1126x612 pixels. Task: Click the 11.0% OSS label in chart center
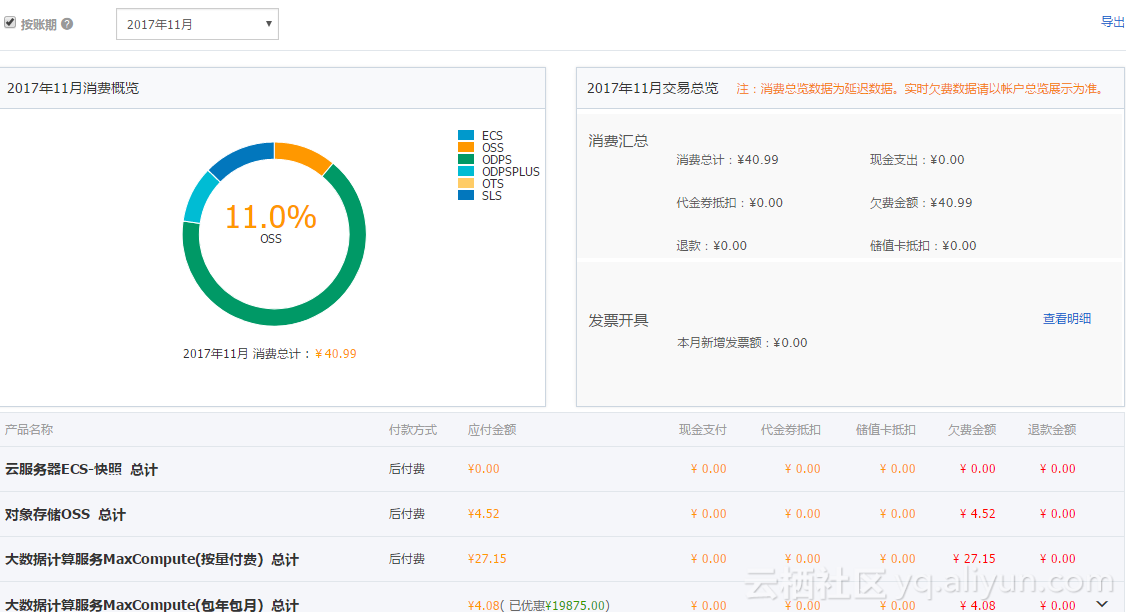pyautogui.click(x=271, y=223)
